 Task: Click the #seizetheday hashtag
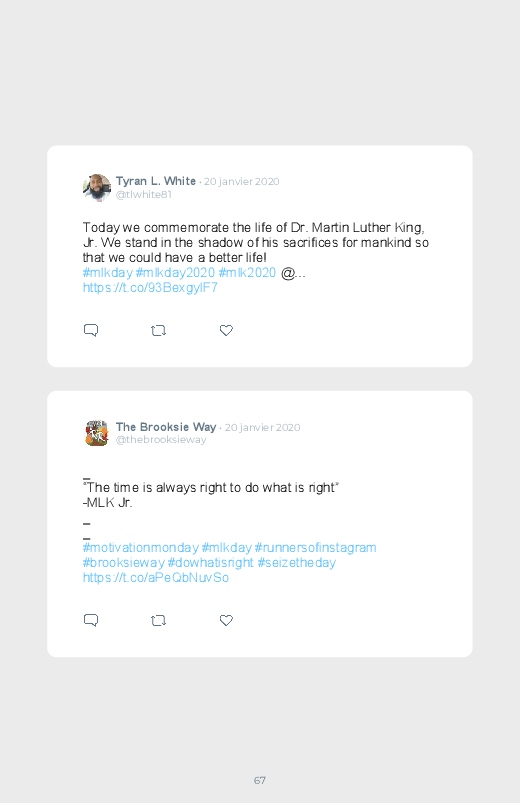pos(297,562)
